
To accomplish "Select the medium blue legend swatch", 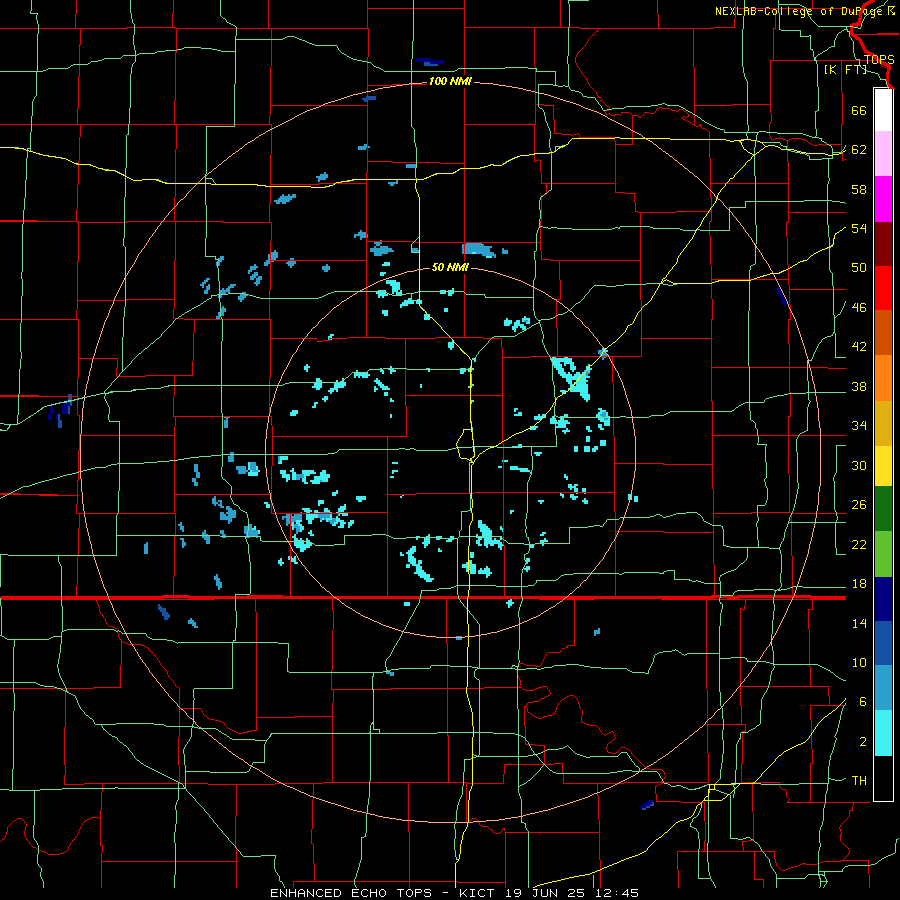I will (883, 643).
